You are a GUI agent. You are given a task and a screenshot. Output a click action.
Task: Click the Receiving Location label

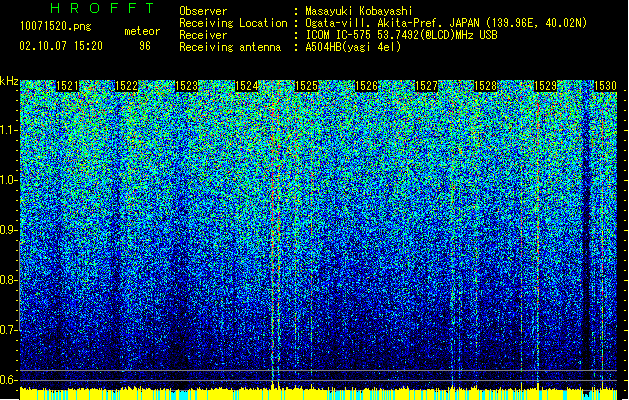tap(233, 23)
